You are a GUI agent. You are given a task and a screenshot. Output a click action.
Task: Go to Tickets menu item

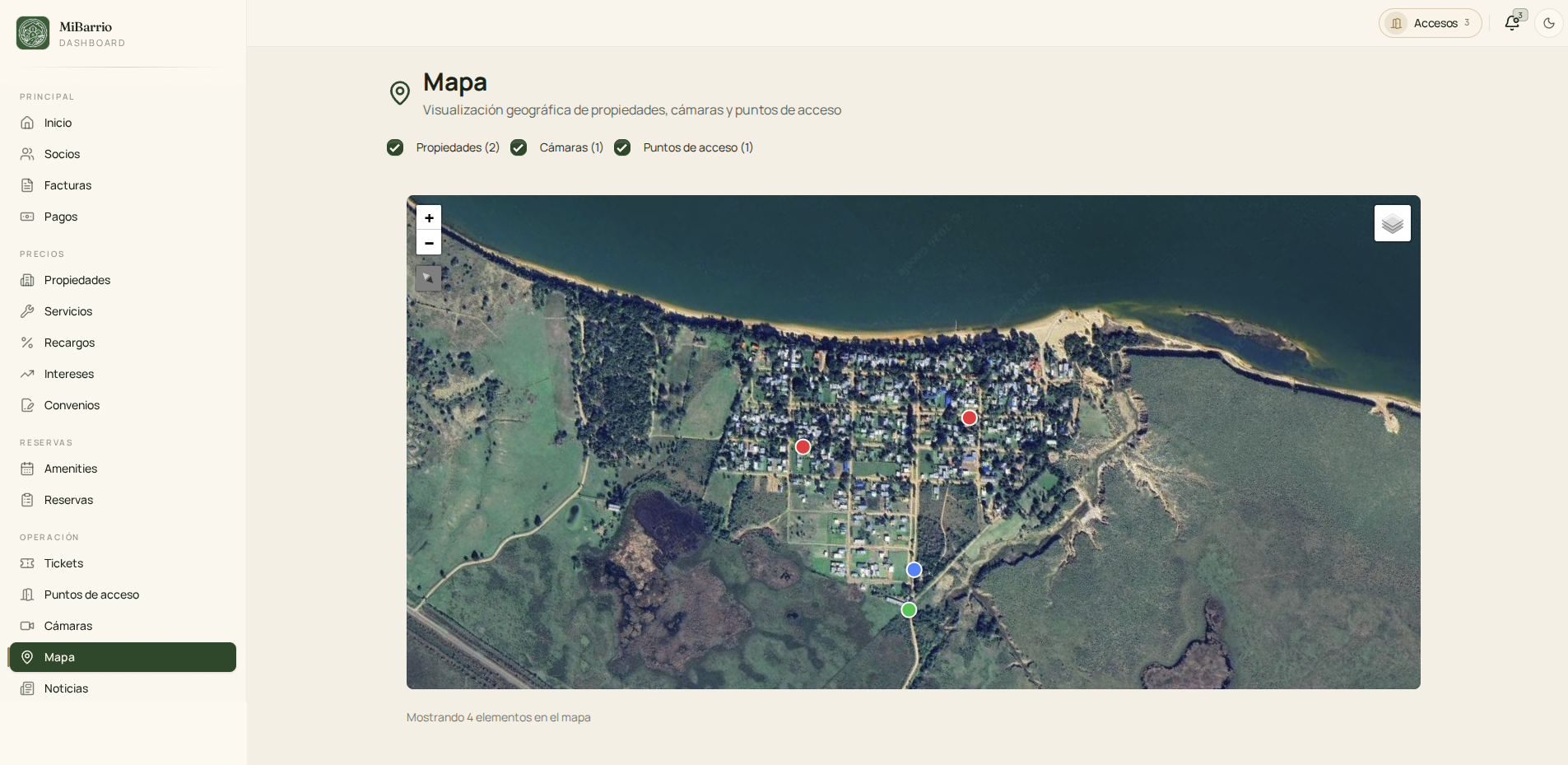coord(122,563)
